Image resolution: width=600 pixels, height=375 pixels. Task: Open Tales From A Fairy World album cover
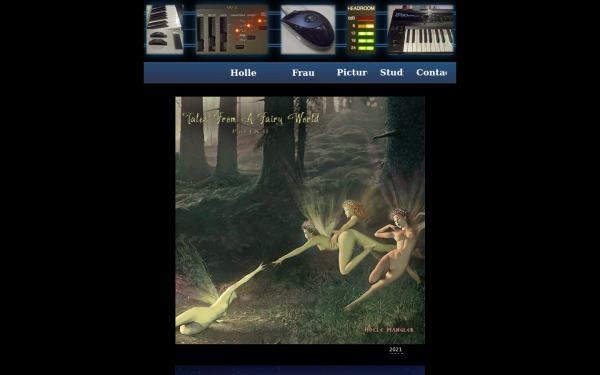coord(300,220)
